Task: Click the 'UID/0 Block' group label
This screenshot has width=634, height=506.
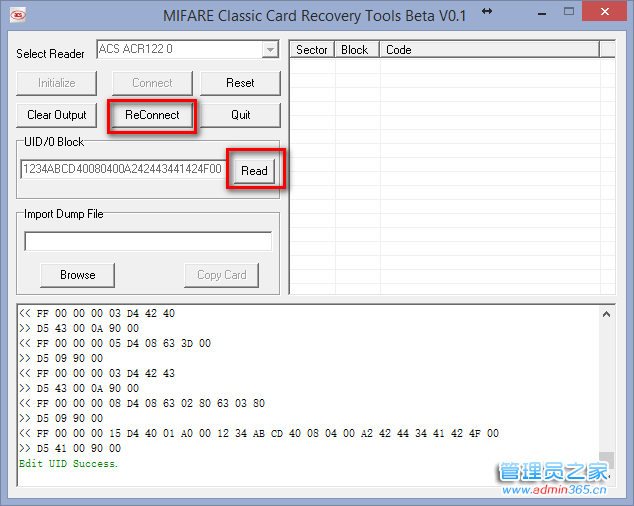Action: [x=54, y=142]
